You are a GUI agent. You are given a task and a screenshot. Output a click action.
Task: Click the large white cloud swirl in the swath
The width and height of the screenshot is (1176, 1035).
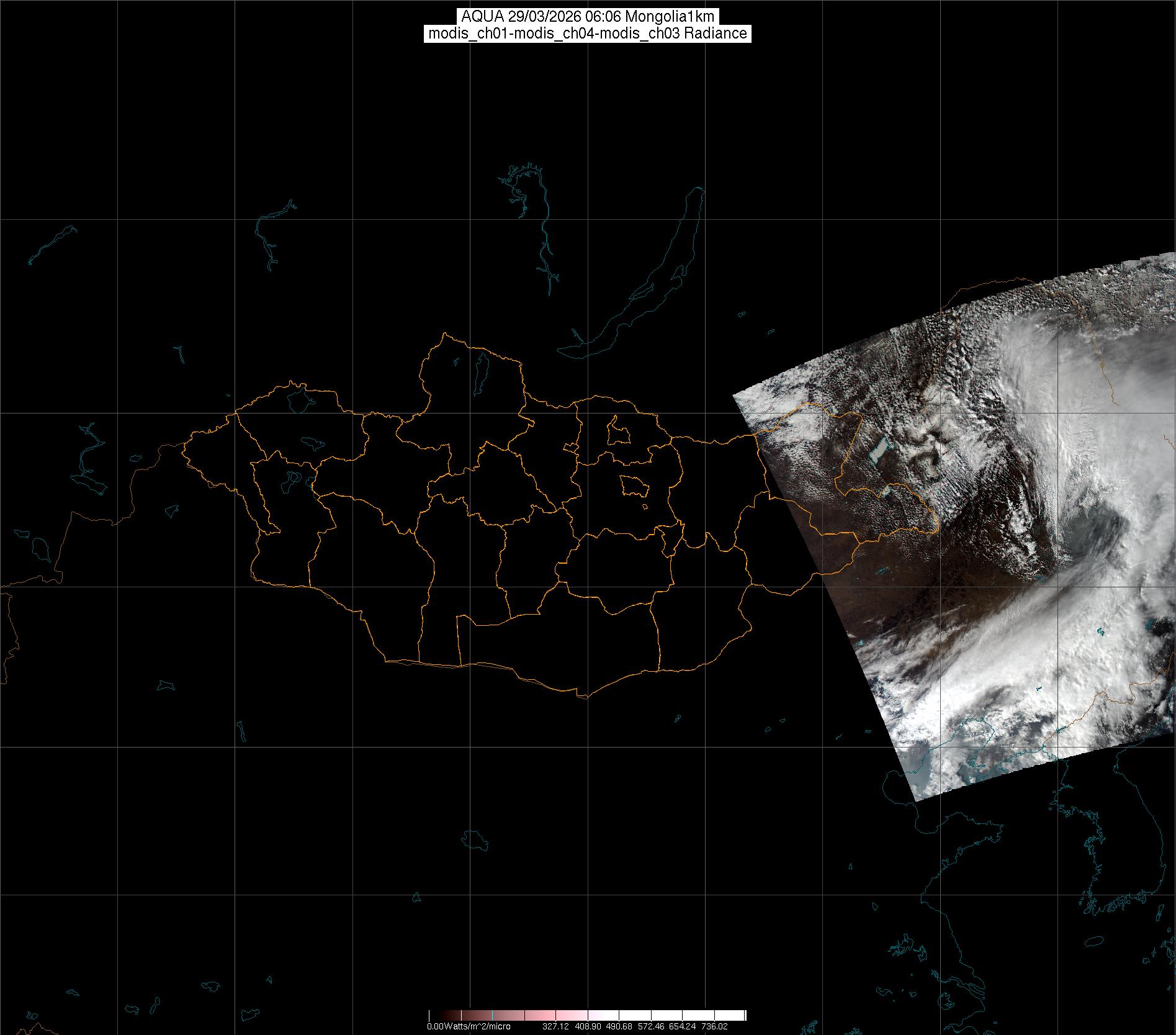pyautogui.click(x=1092, y=497)
